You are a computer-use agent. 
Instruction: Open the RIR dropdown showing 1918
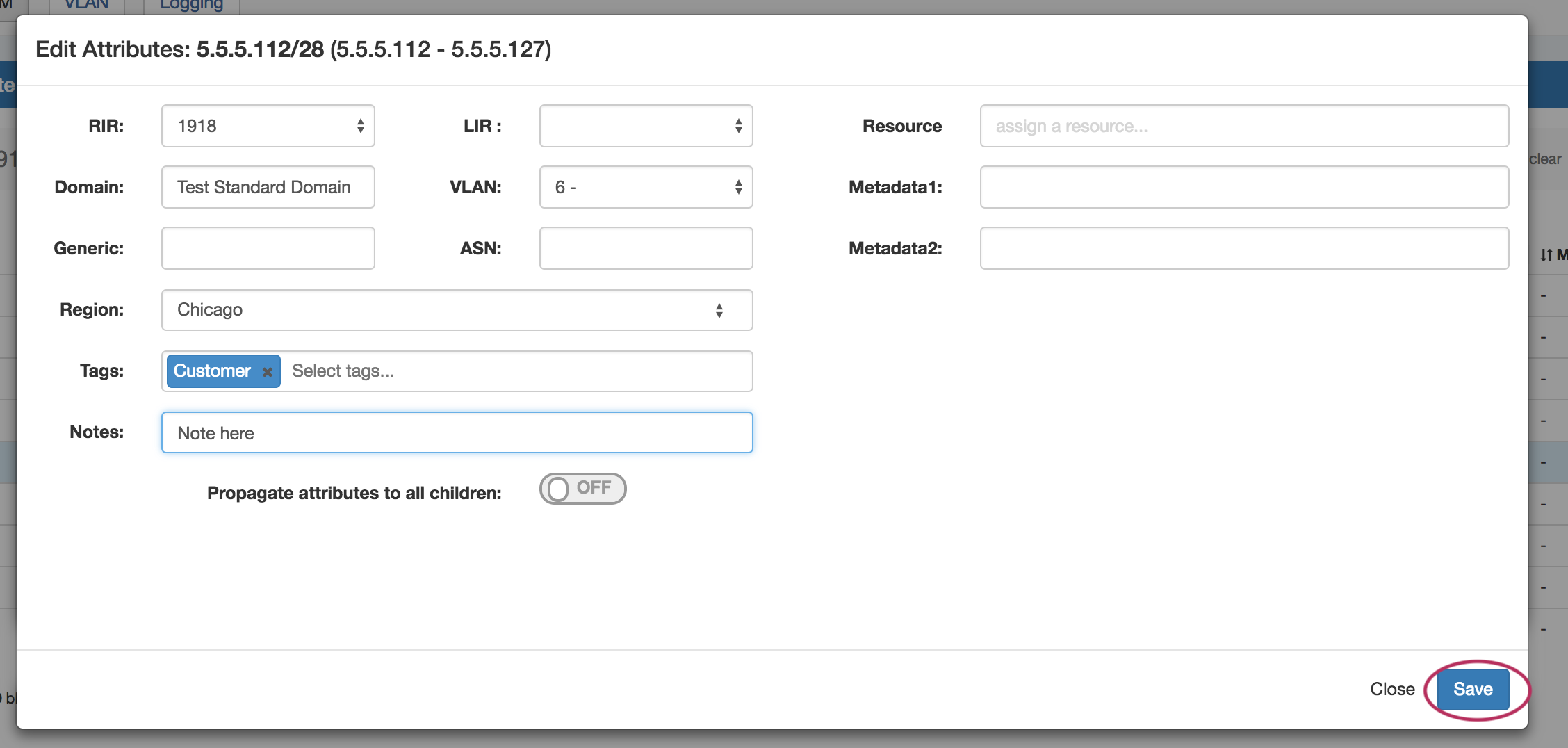(x=268, y=126)
